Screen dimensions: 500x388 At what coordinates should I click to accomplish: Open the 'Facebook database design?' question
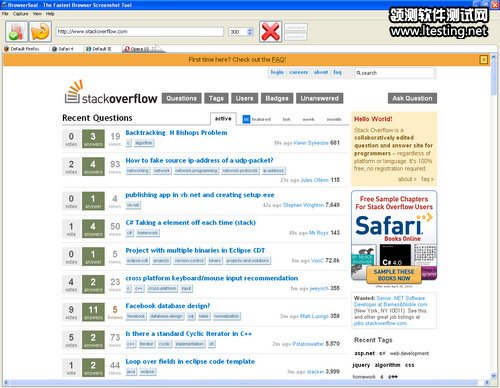click(168, 306)
